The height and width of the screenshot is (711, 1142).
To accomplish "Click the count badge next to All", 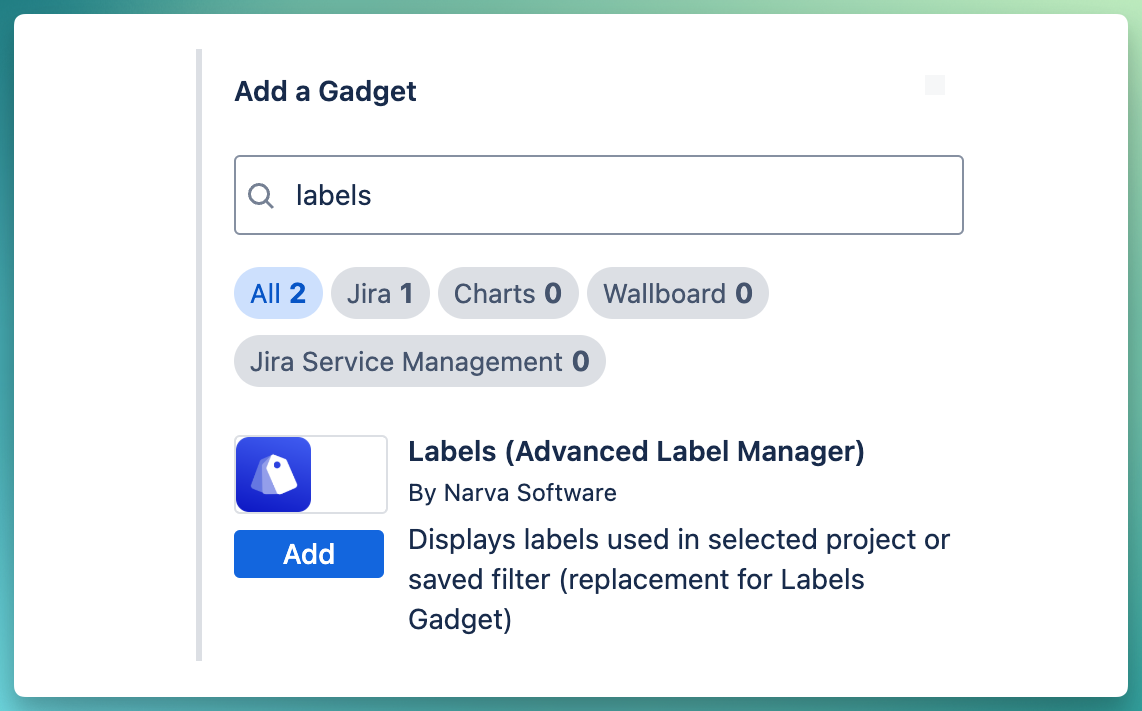I will tap(298, 293).
